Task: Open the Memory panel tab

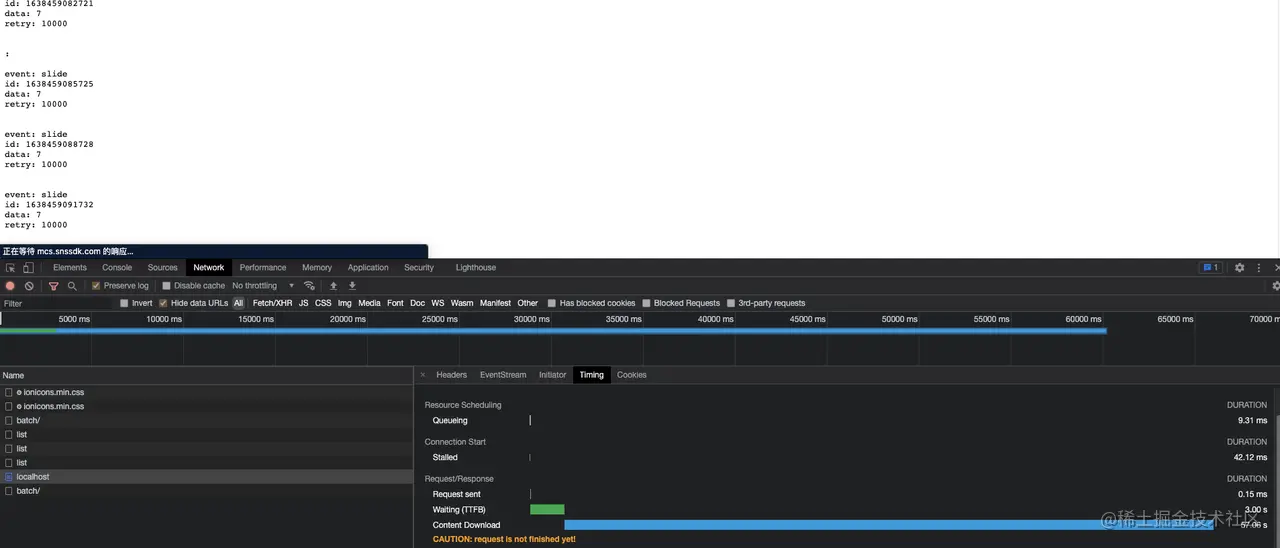Action: (x=317, y=268)
